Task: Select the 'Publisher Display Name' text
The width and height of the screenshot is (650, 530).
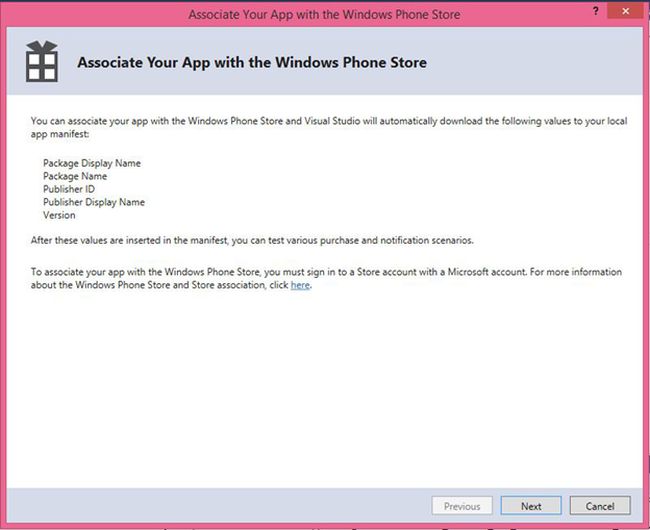Action: [x=94, y=202]
